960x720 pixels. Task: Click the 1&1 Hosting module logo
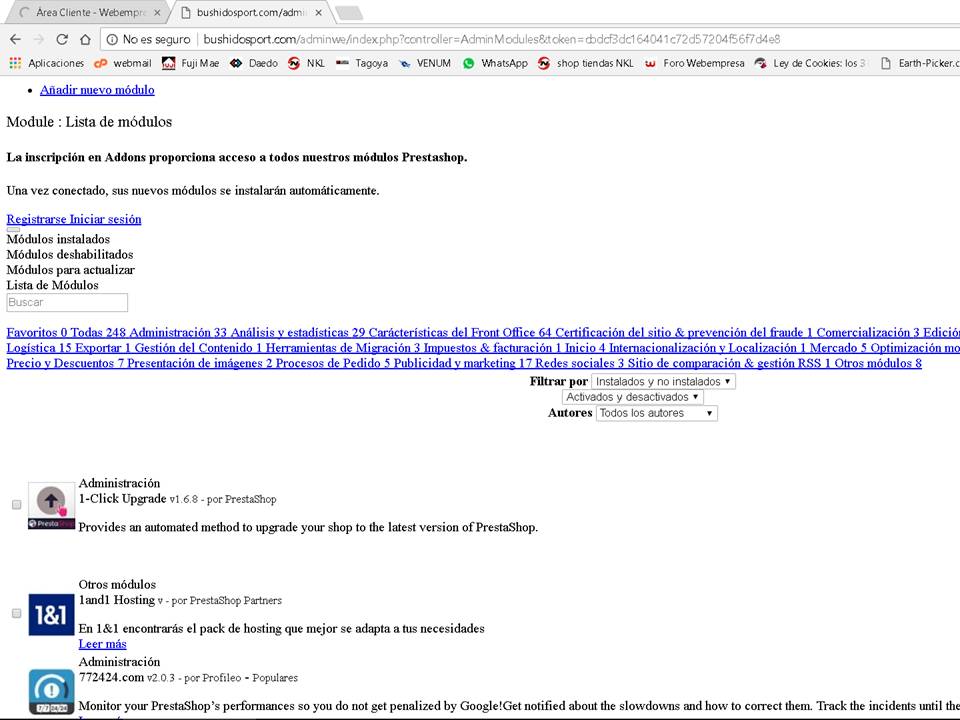(51, 614)
